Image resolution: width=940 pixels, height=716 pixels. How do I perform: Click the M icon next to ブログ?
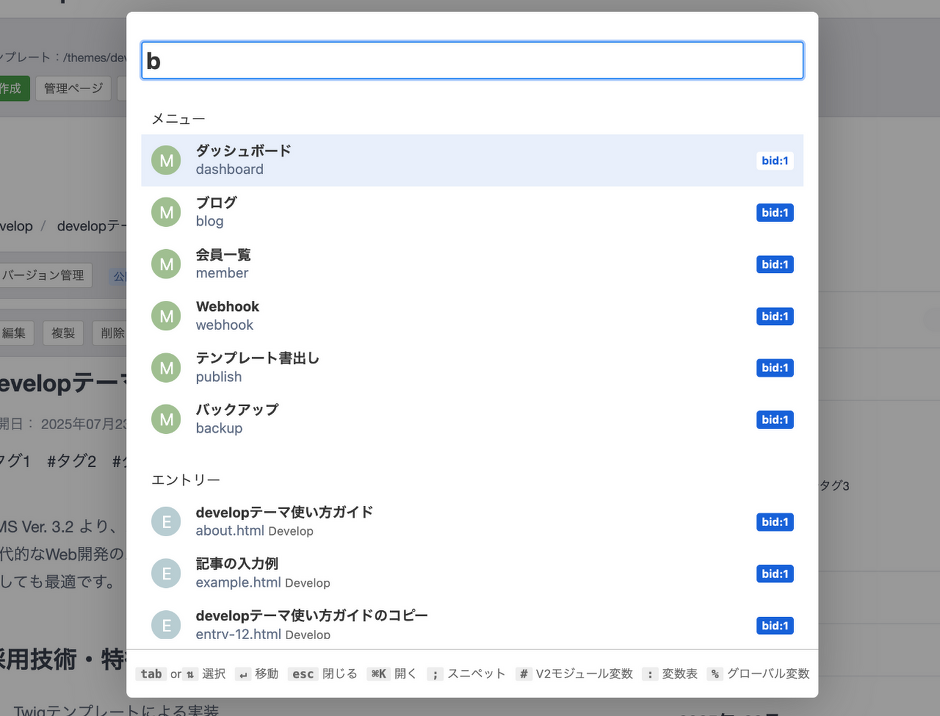[x=166, y=212]
